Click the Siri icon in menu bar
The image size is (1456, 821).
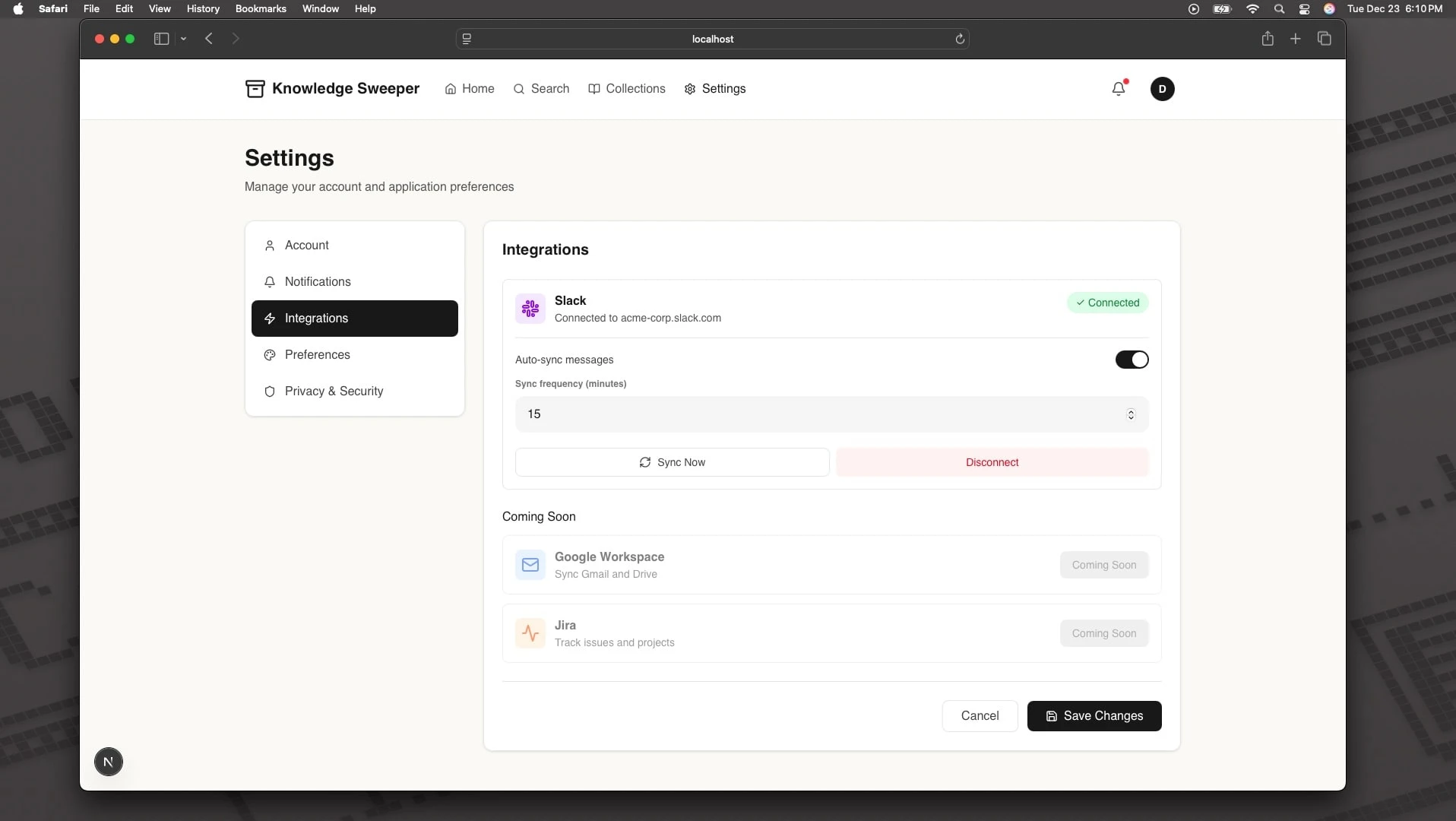(1329, 9)
